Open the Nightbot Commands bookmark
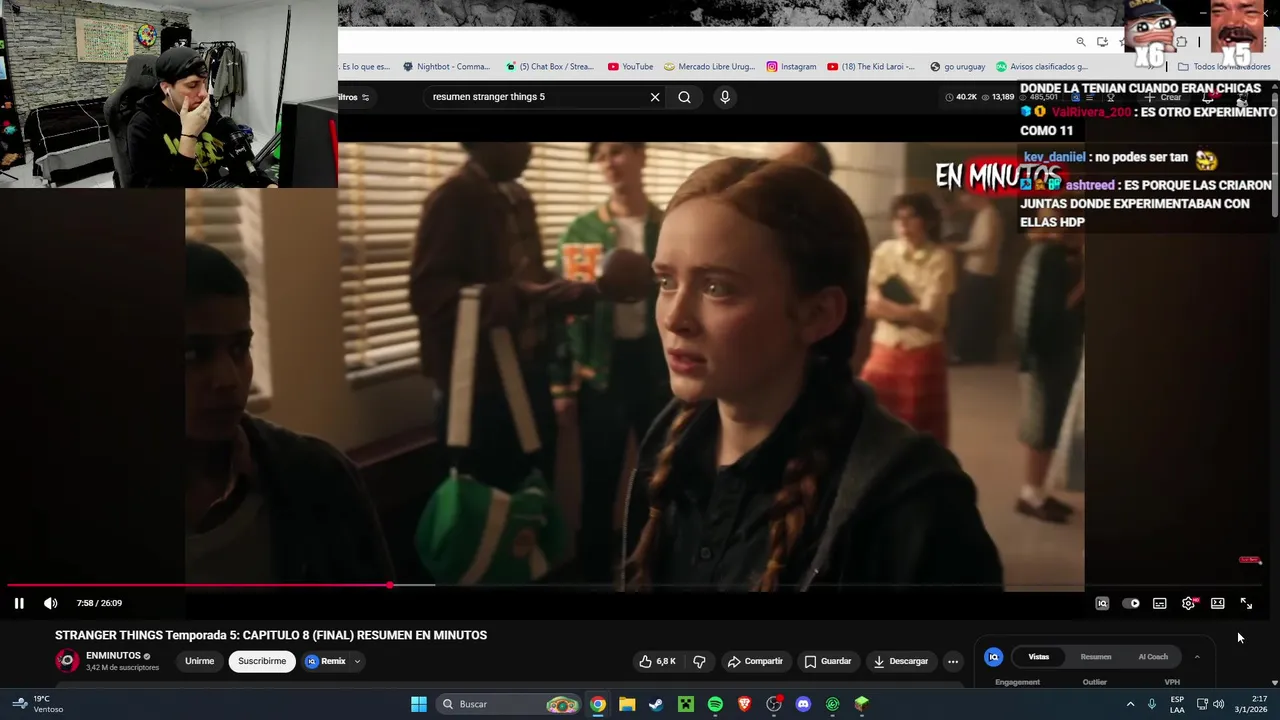The height and width of the screenshot is (720, 1280). tap(447, 67)
